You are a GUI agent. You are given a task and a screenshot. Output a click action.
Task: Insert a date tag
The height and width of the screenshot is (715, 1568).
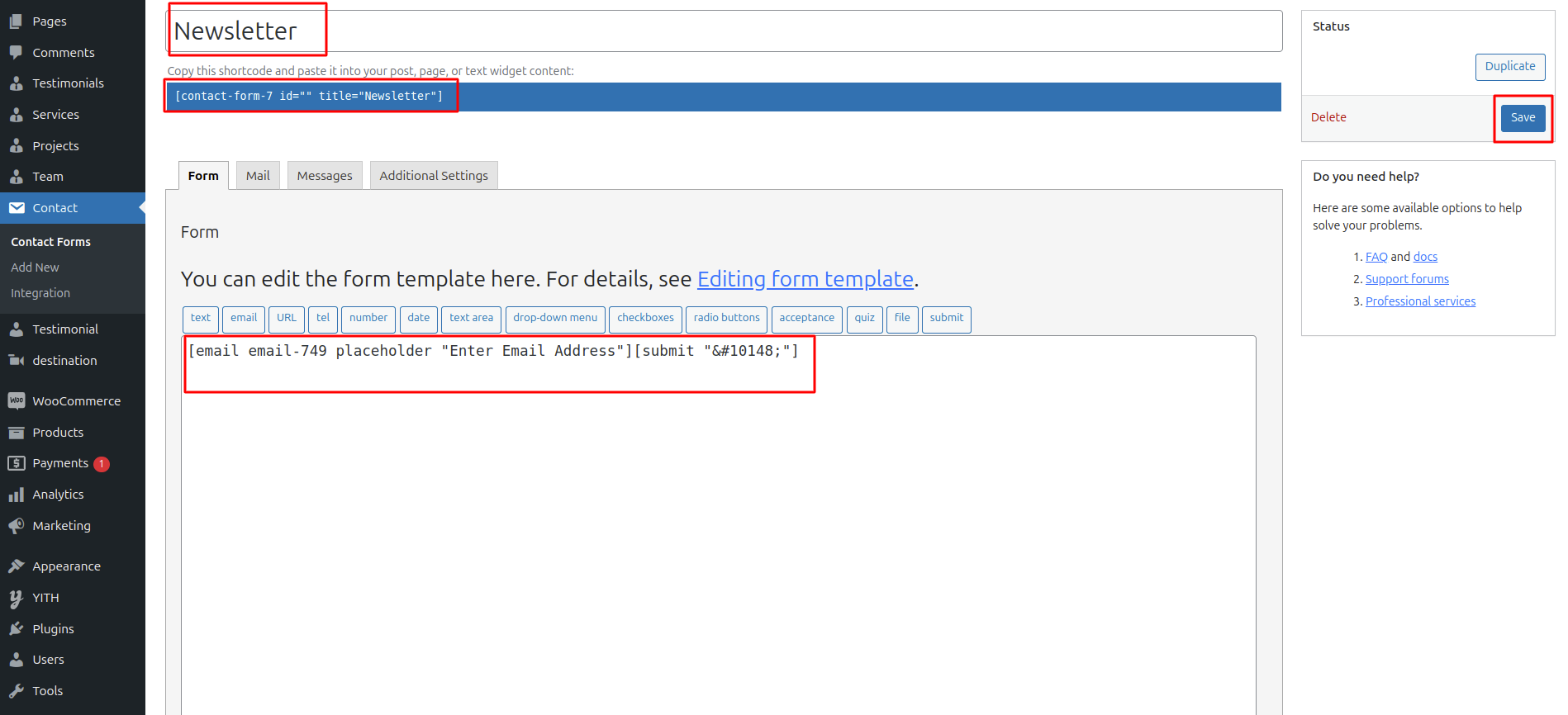(x=419, y=319)
